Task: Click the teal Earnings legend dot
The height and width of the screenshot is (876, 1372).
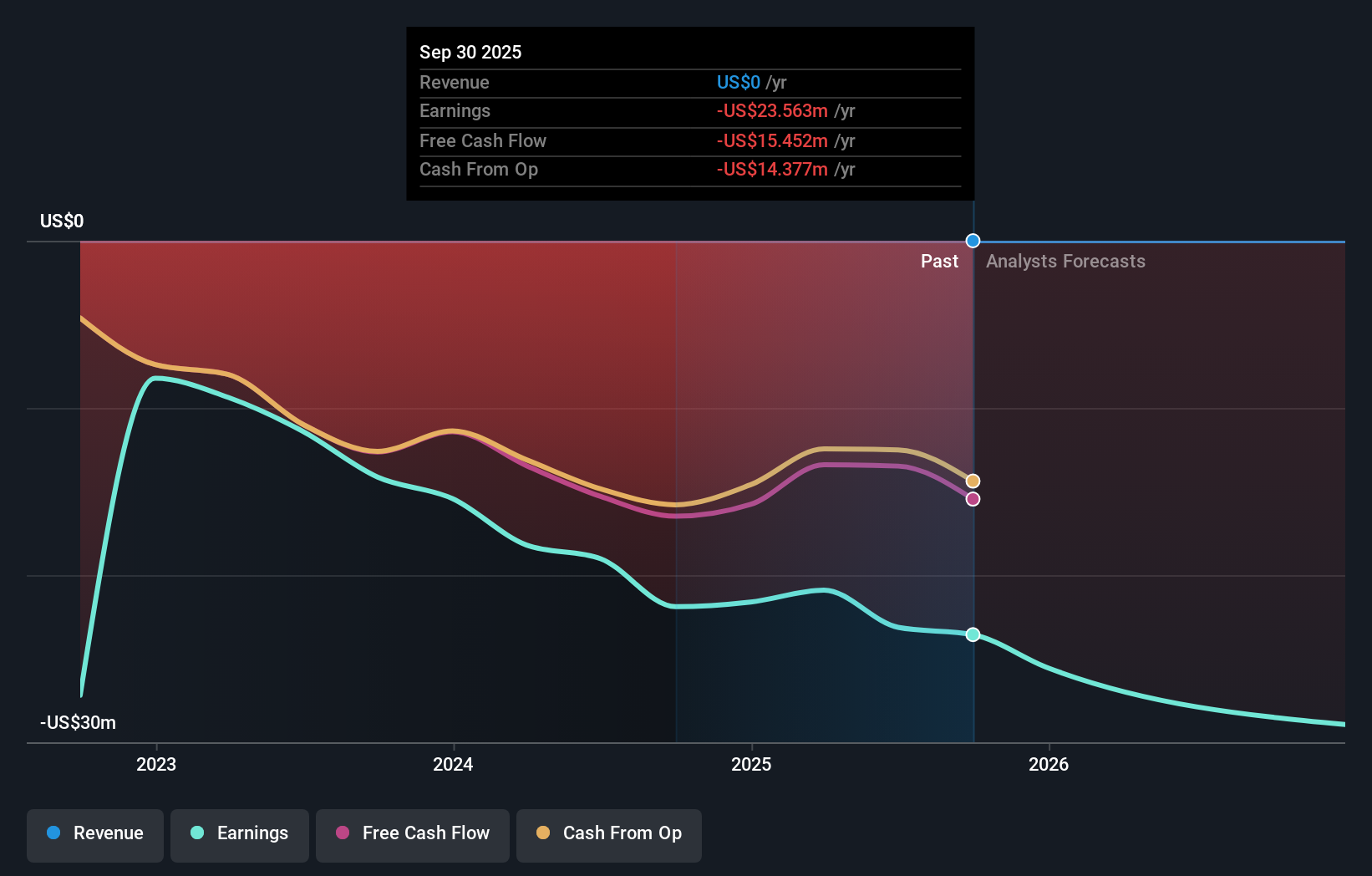Action: coord(196,833)
